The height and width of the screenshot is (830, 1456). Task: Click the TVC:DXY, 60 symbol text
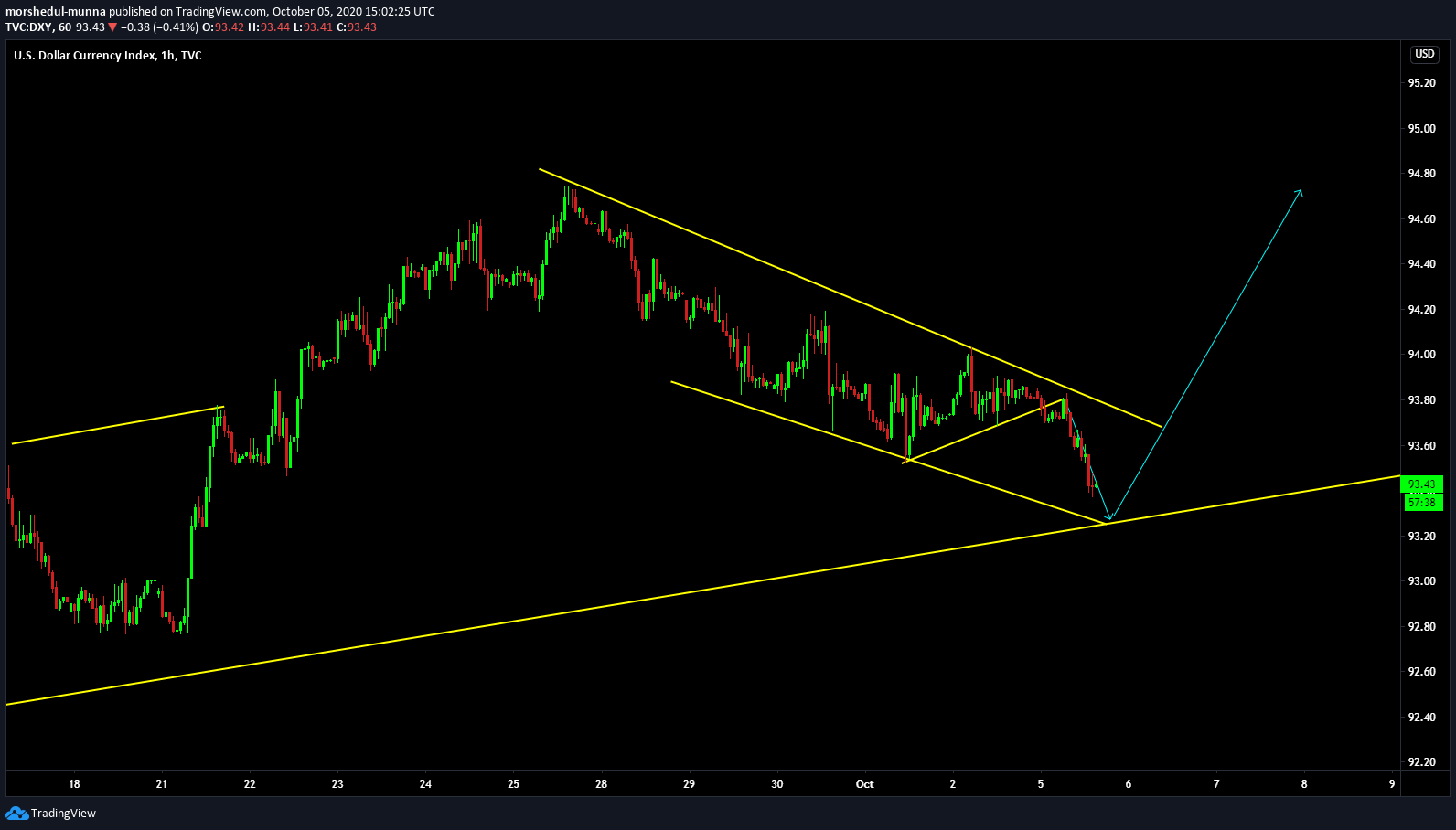(x=38, y=27)
